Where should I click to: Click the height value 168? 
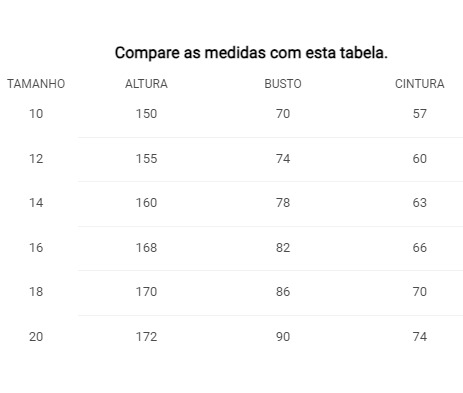146,248
